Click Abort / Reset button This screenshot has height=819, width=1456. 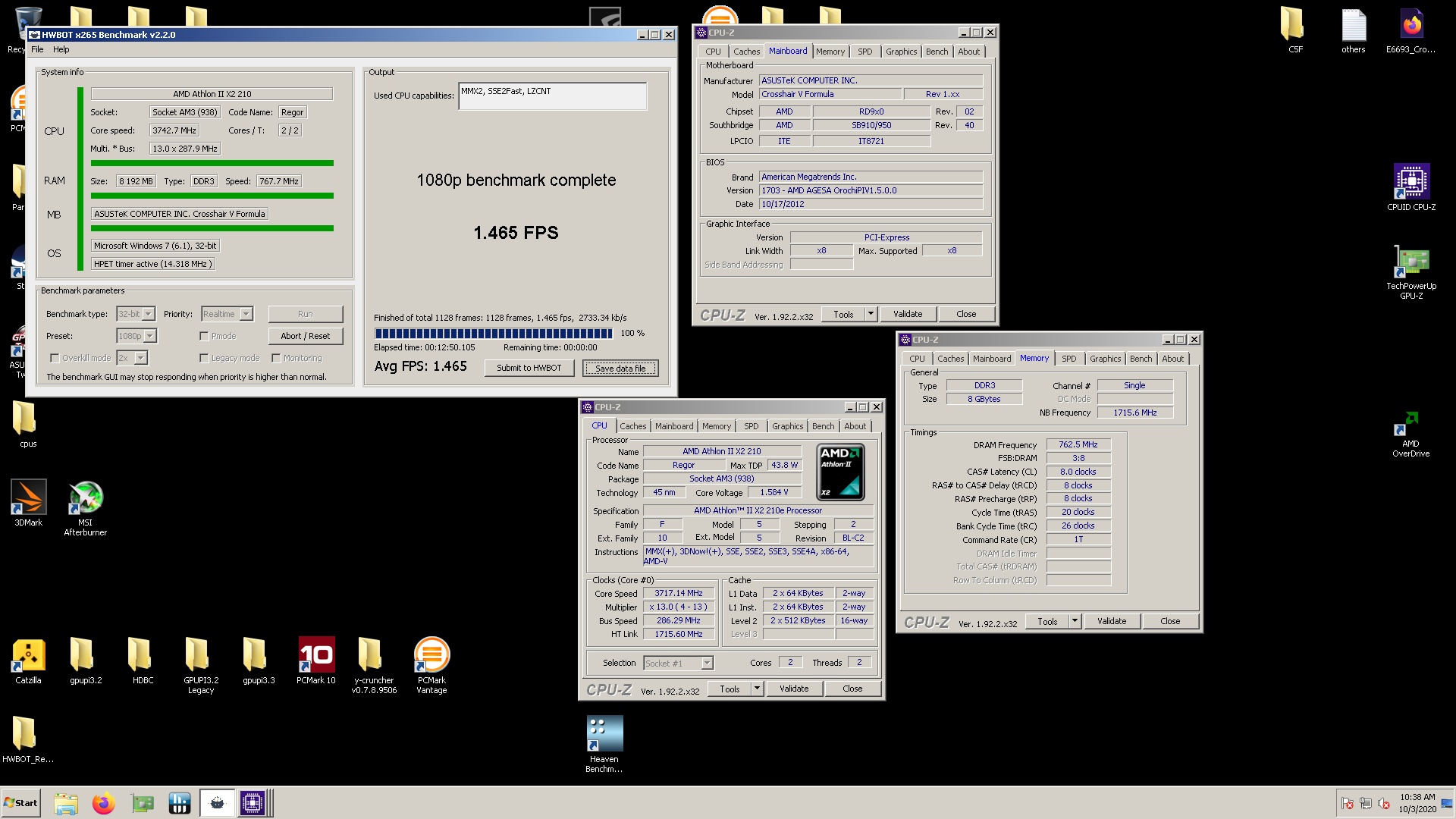[306, 336]
